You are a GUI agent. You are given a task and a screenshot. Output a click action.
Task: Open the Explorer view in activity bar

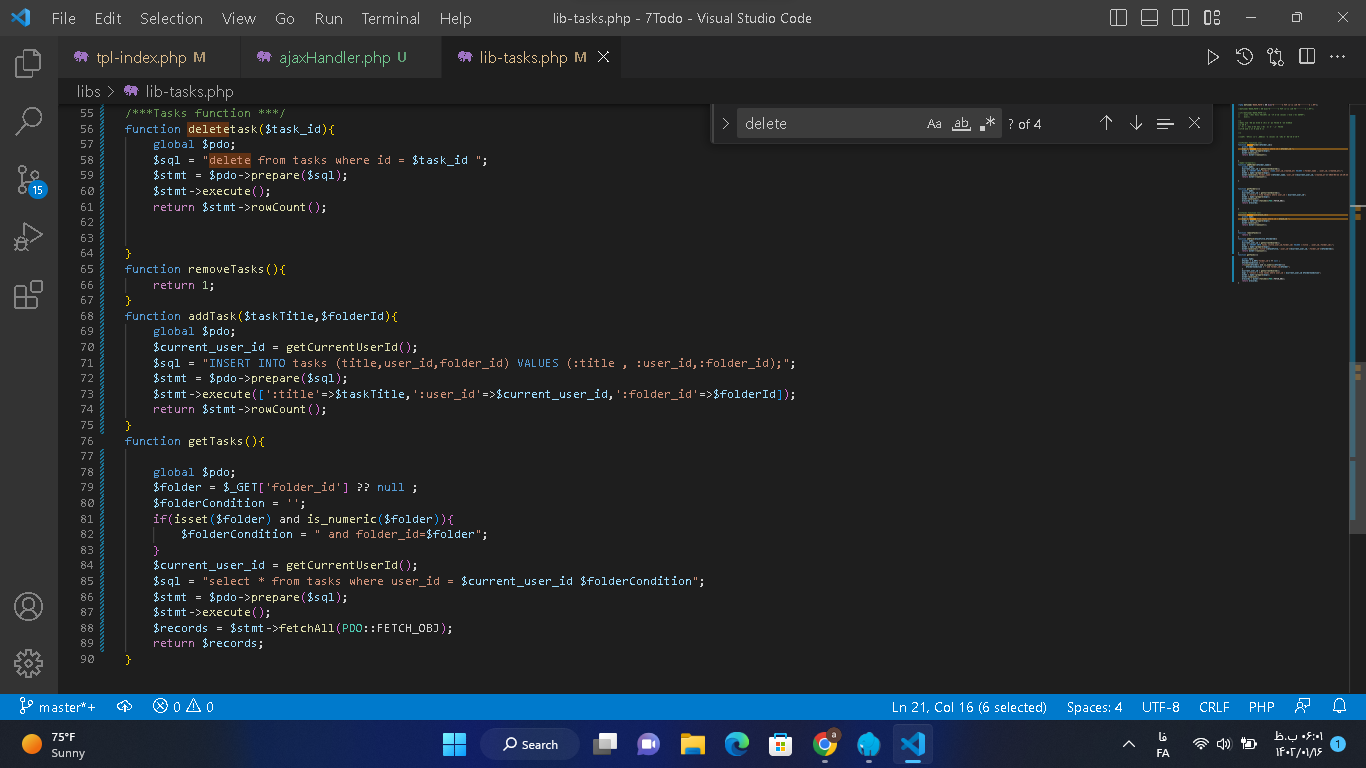(x=28, y=63)
